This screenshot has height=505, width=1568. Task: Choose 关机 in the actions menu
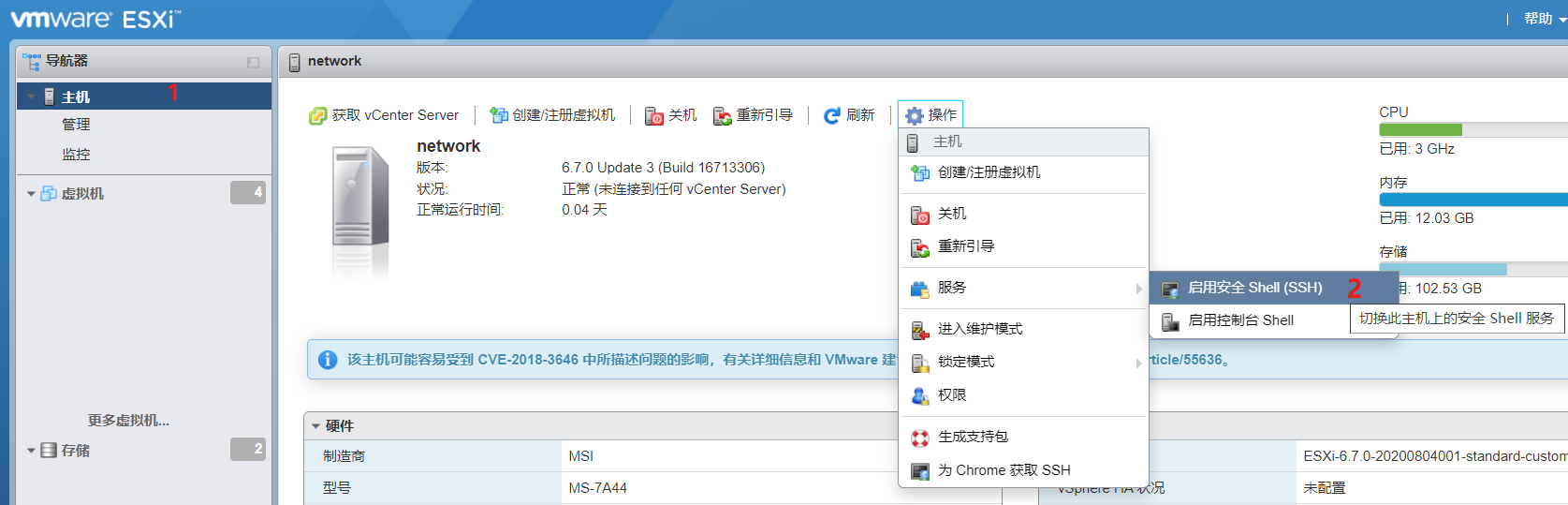coord(1023,214)
